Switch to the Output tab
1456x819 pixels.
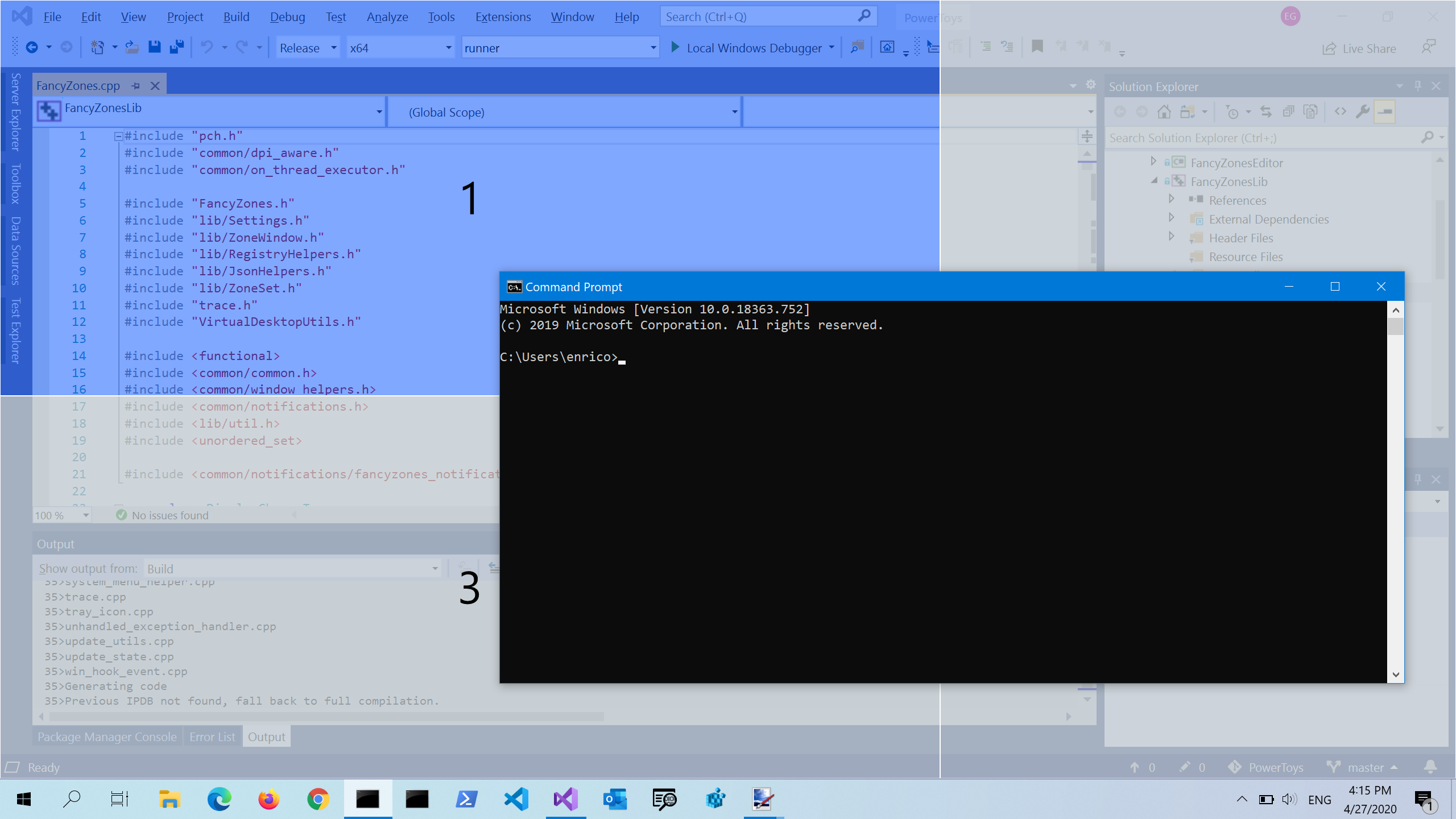[x=266, y=736]
